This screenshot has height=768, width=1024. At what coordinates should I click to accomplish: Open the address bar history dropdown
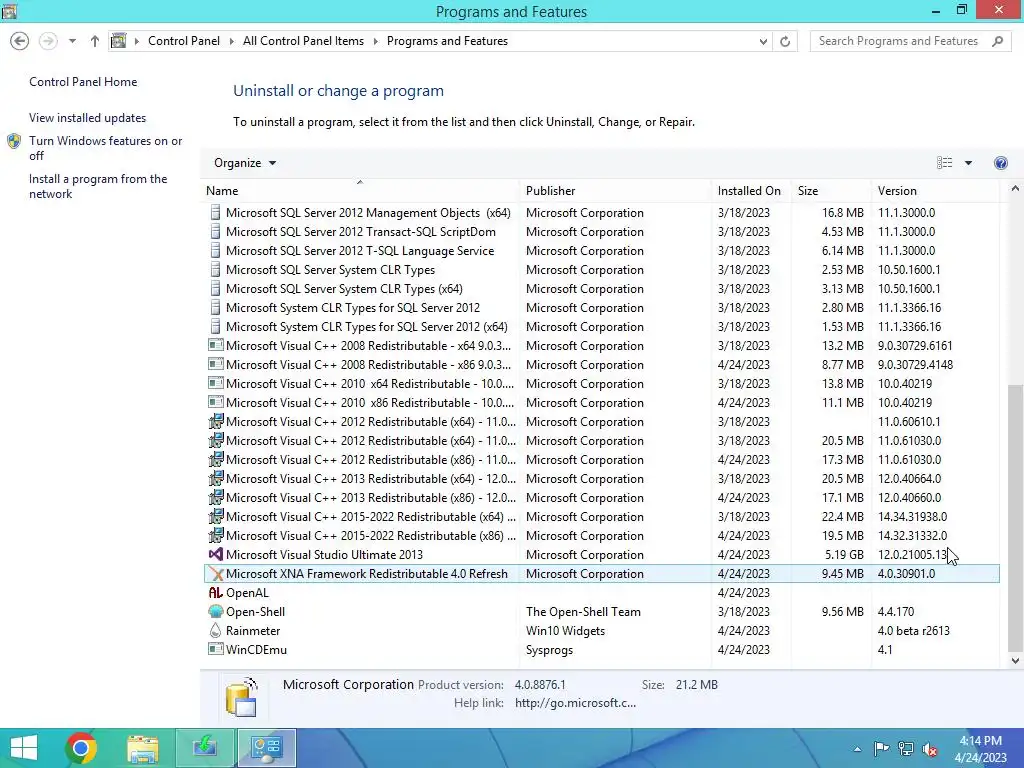click(763, 41)
